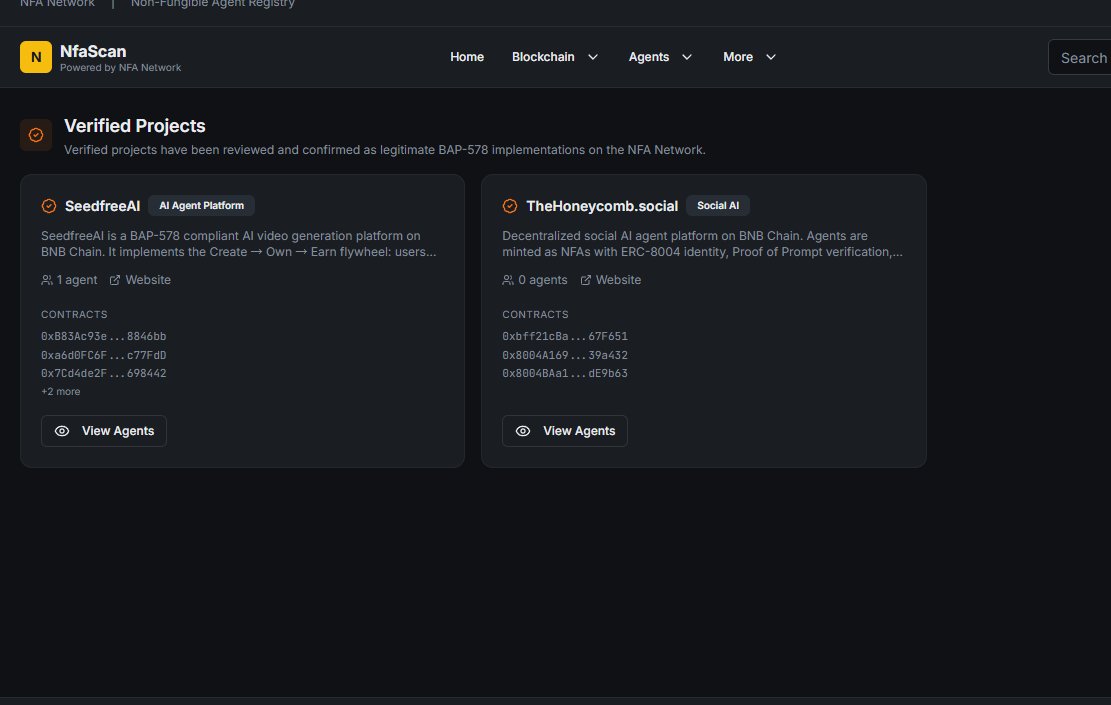Click the verified check icon beside SeedfreeAI
The height and width of the screenshot is (705, 1111).
point(49,206)
